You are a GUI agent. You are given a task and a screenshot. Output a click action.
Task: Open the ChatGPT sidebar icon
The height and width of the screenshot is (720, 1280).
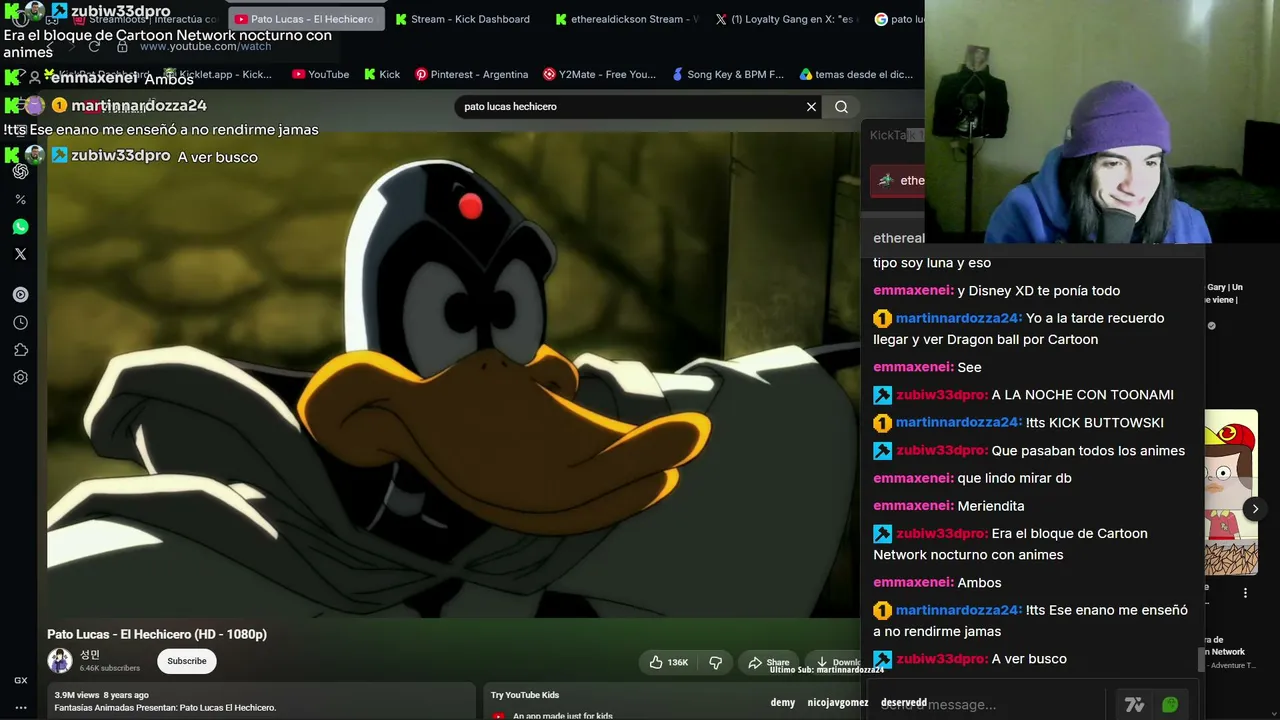click(20, 172)
